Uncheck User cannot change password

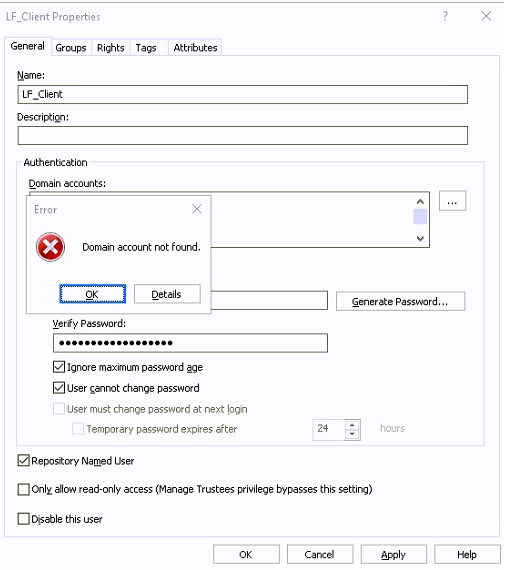pos(59,388)
